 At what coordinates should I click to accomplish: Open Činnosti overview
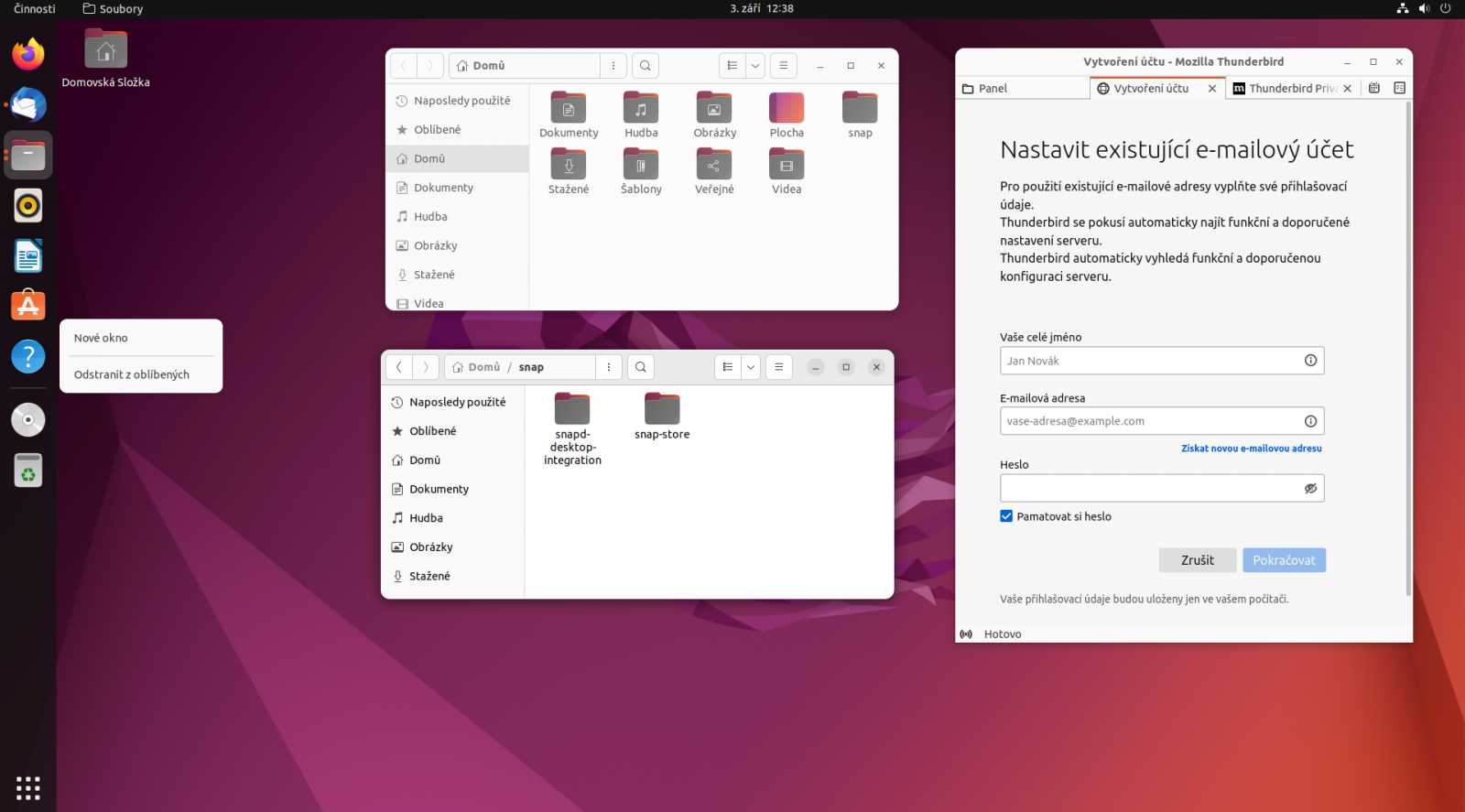35,8
